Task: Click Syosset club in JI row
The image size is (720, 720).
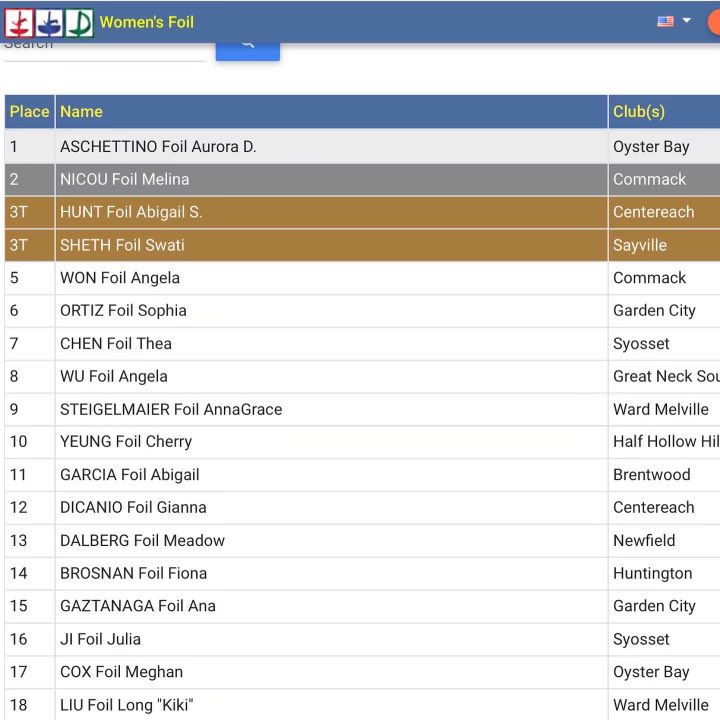Action: (x=641, y=640)
